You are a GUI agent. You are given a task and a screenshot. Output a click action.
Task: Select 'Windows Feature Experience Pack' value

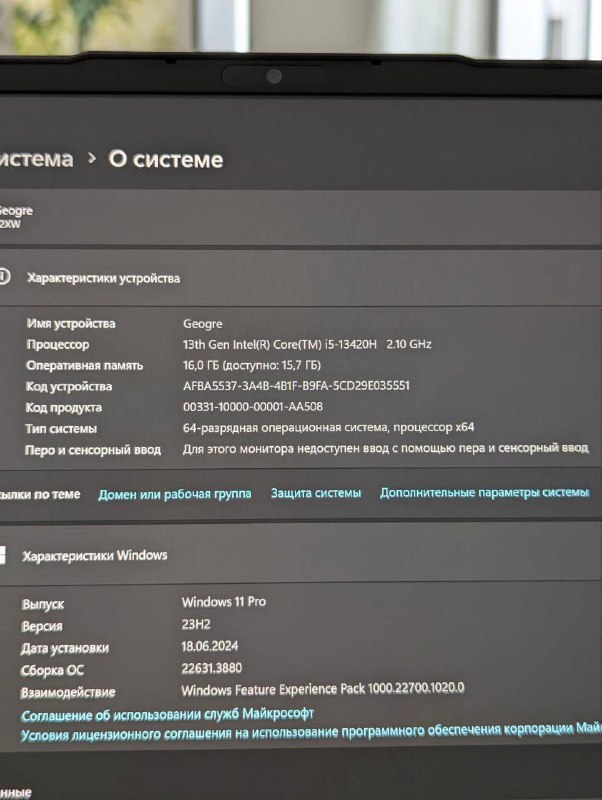tap(323, 689)
